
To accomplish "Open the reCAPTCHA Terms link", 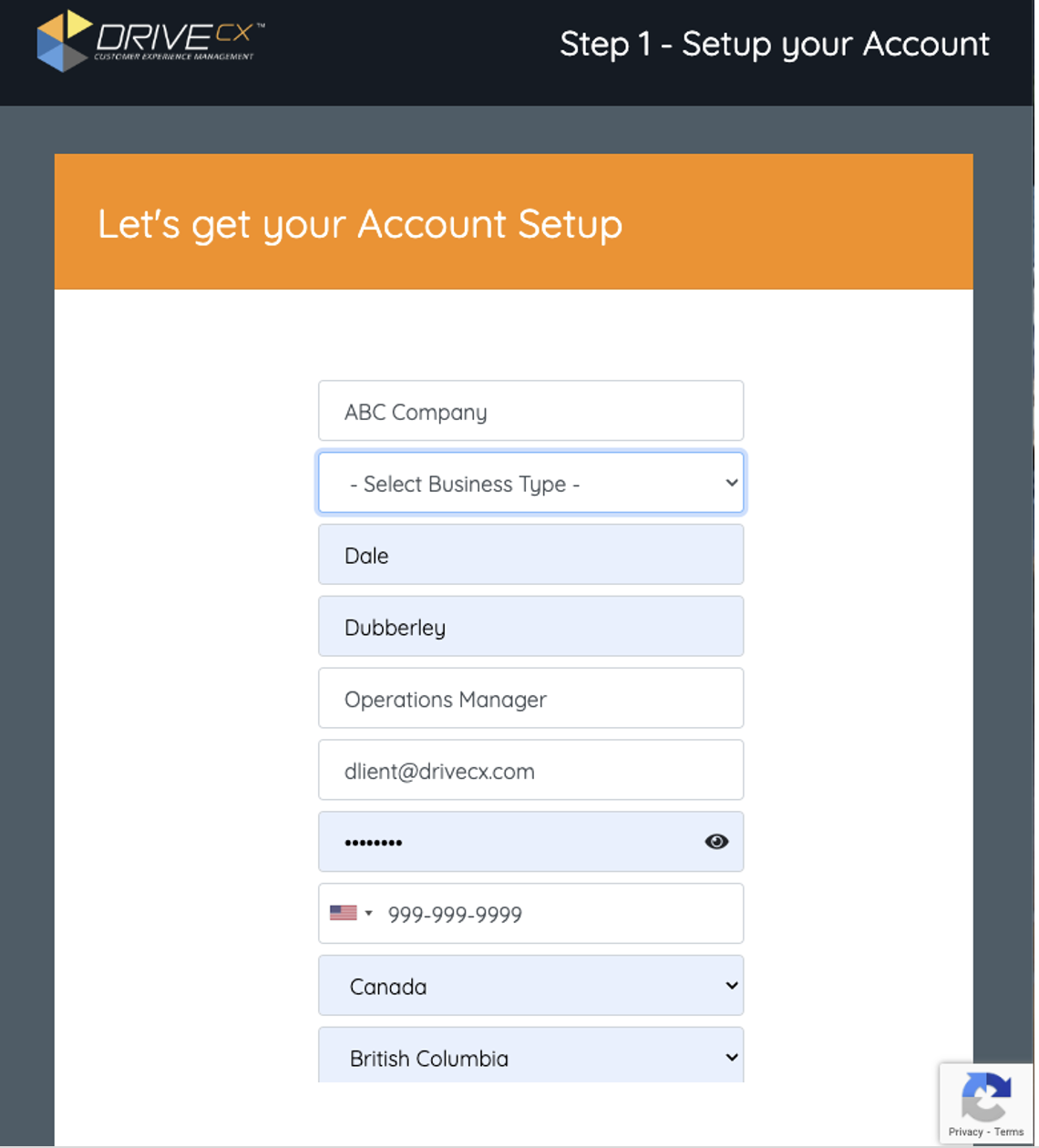I will 1009,1133.
